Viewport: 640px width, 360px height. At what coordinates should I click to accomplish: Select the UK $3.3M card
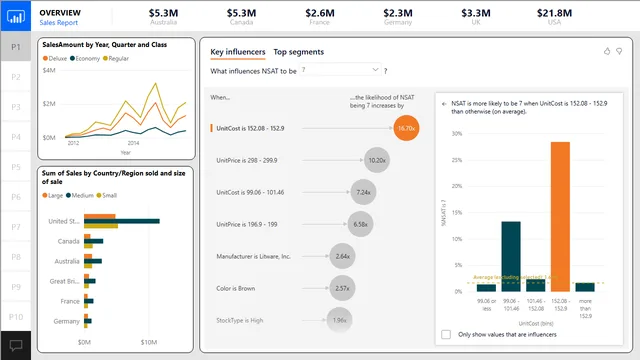476,16
